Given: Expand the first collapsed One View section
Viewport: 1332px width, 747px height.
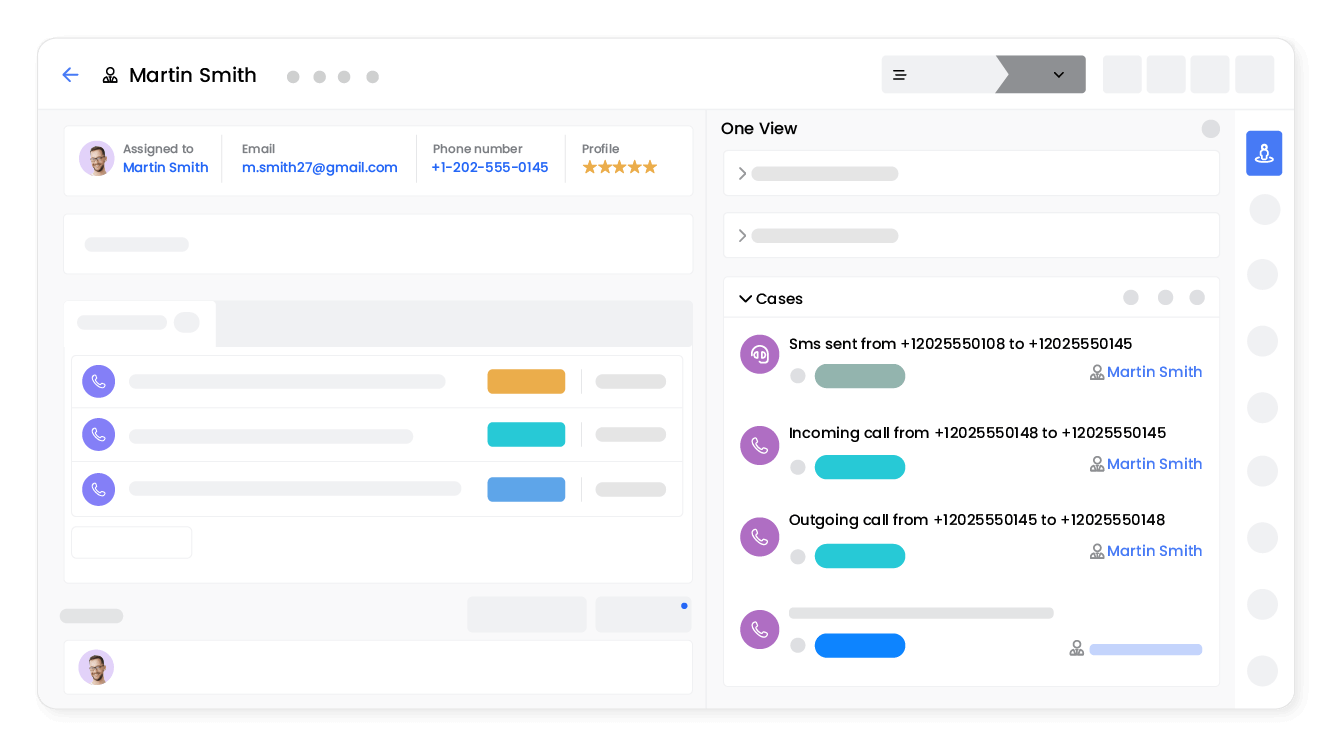Looking at the screenshot, I should pos(742,174).
